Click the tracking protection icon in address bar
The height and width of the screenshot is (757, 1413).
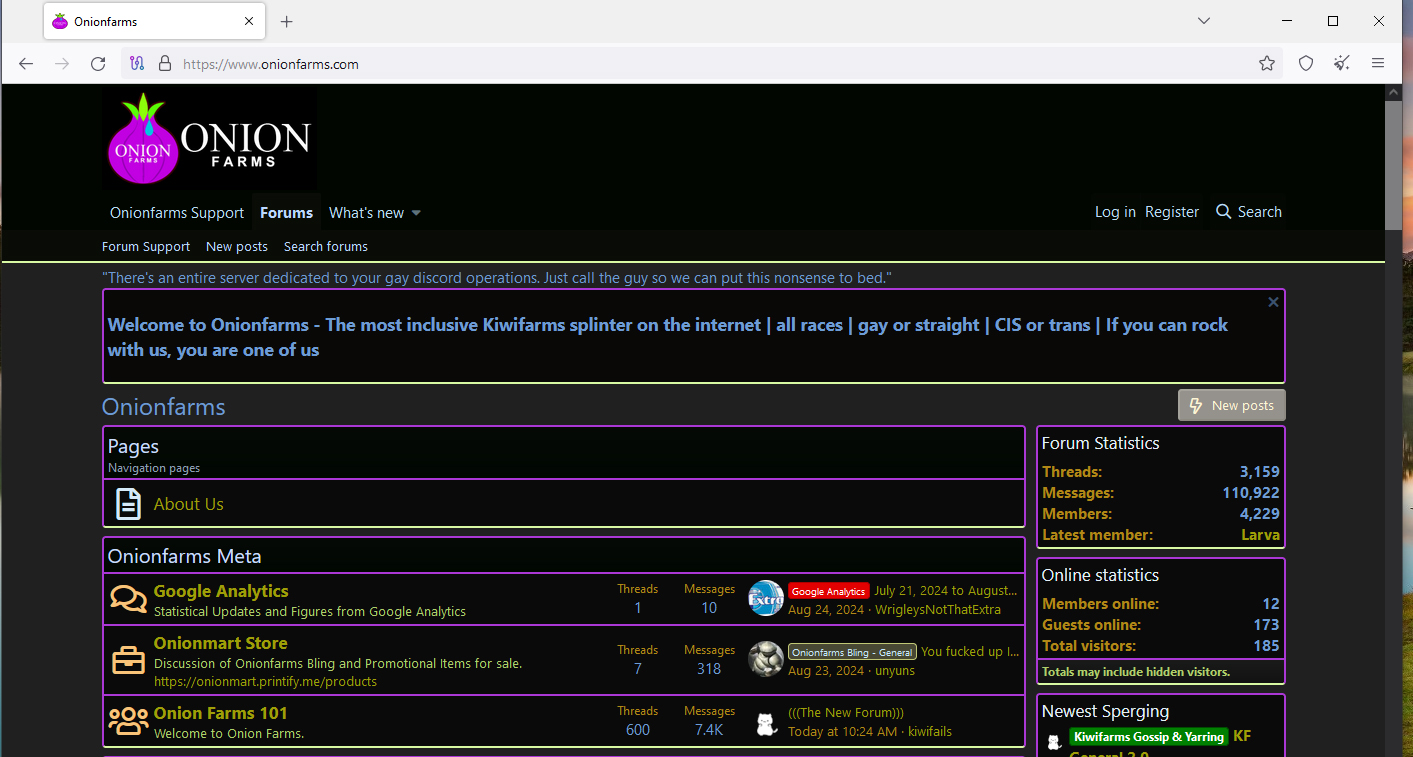click(x=139, y=64)
